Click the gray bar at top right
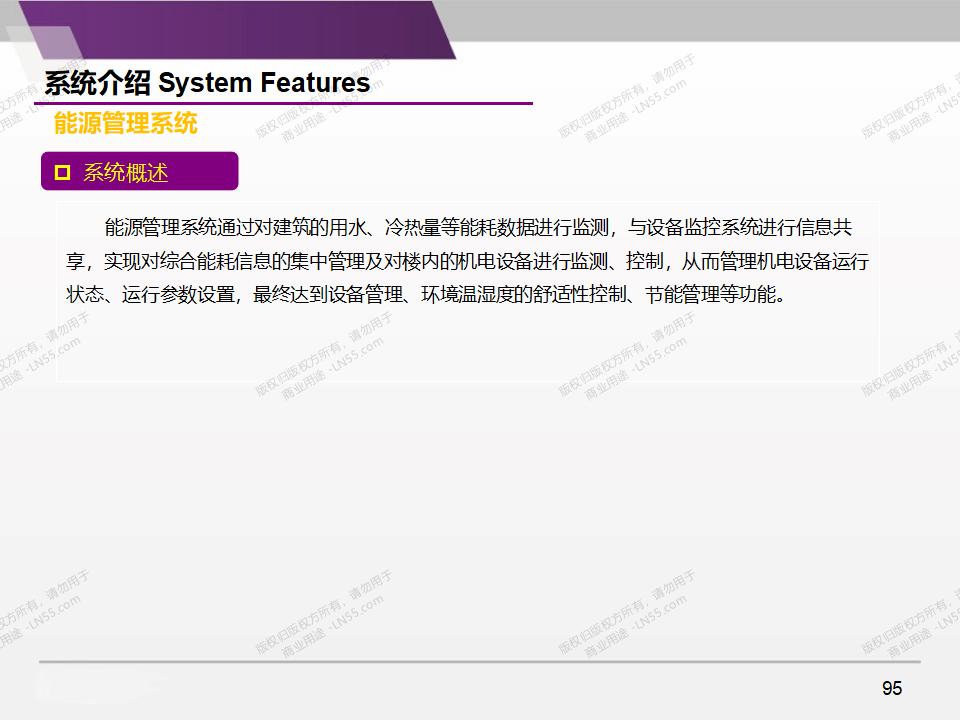 click(x=700, y=20)
